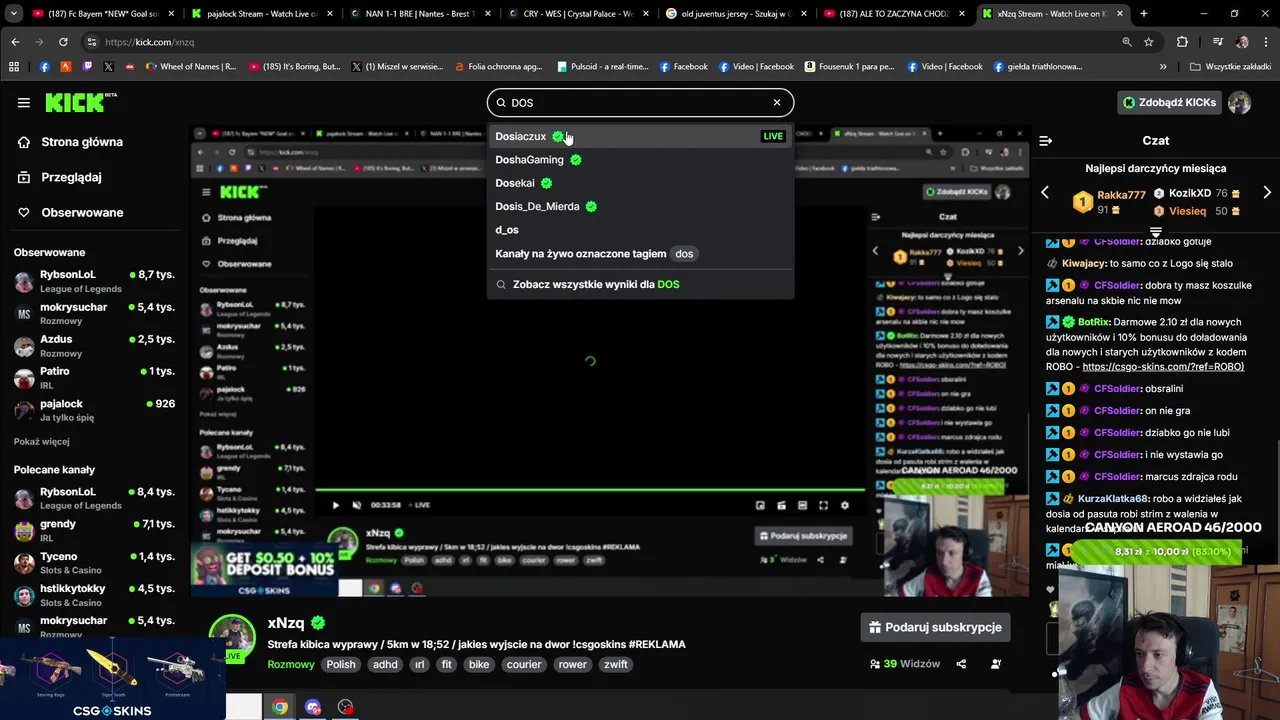Click the Rozmowy category link
Image resolution: width=1280 pixels, height=720 pixels.
pyautogui.click(x=291, y=664)
